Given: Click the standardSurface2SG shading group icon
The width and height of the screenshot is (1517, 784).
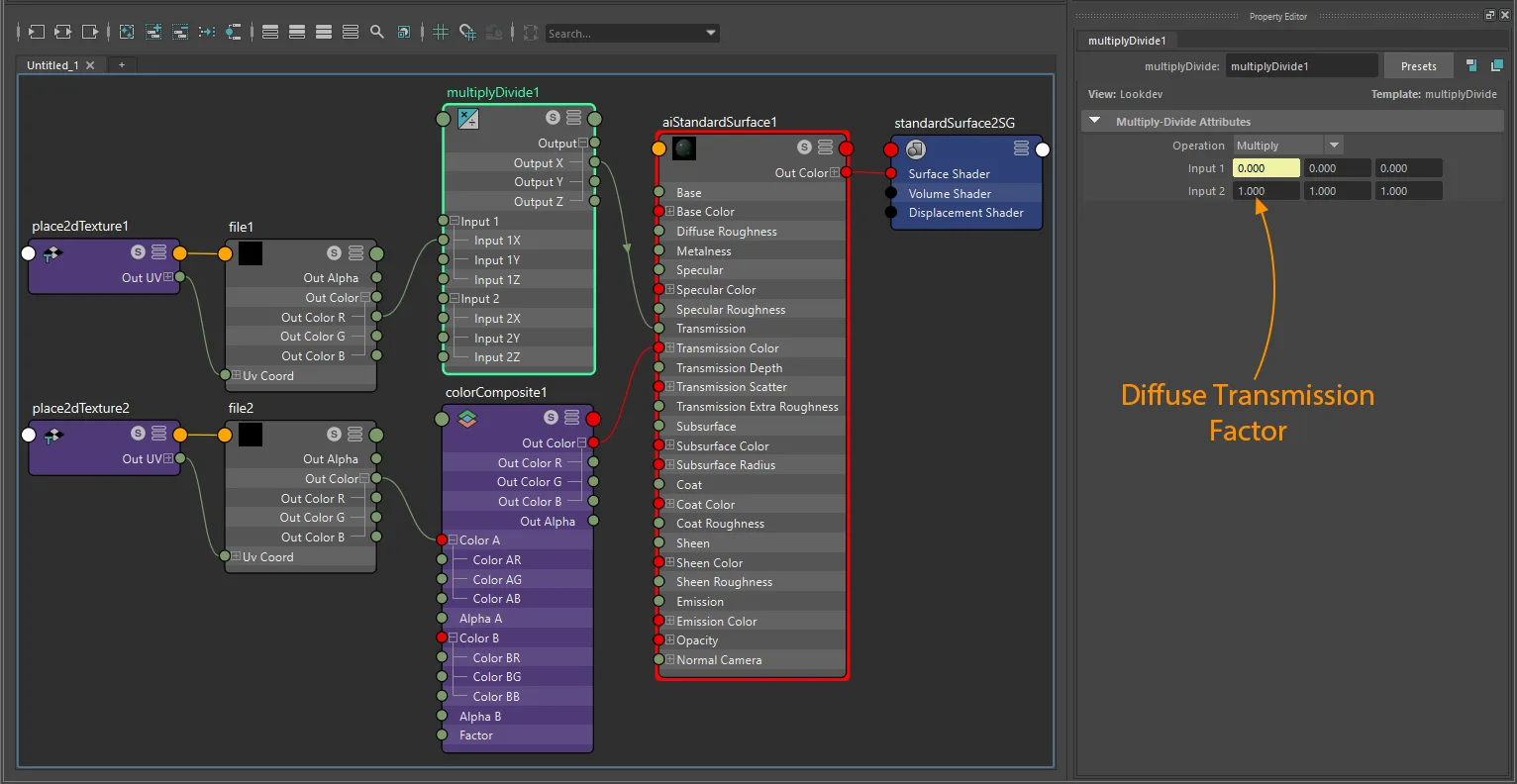Looking at the screenshot, I should [916, 149].
